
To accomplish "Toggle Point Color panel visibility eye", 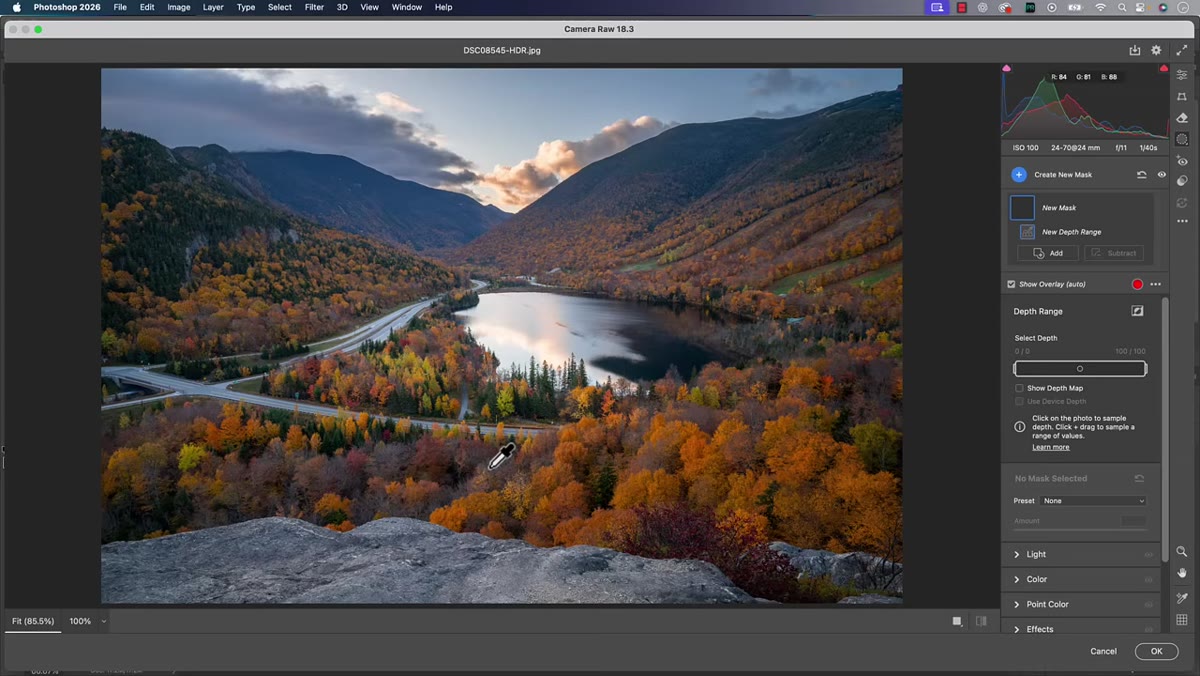I will [x=1149, y=604].
